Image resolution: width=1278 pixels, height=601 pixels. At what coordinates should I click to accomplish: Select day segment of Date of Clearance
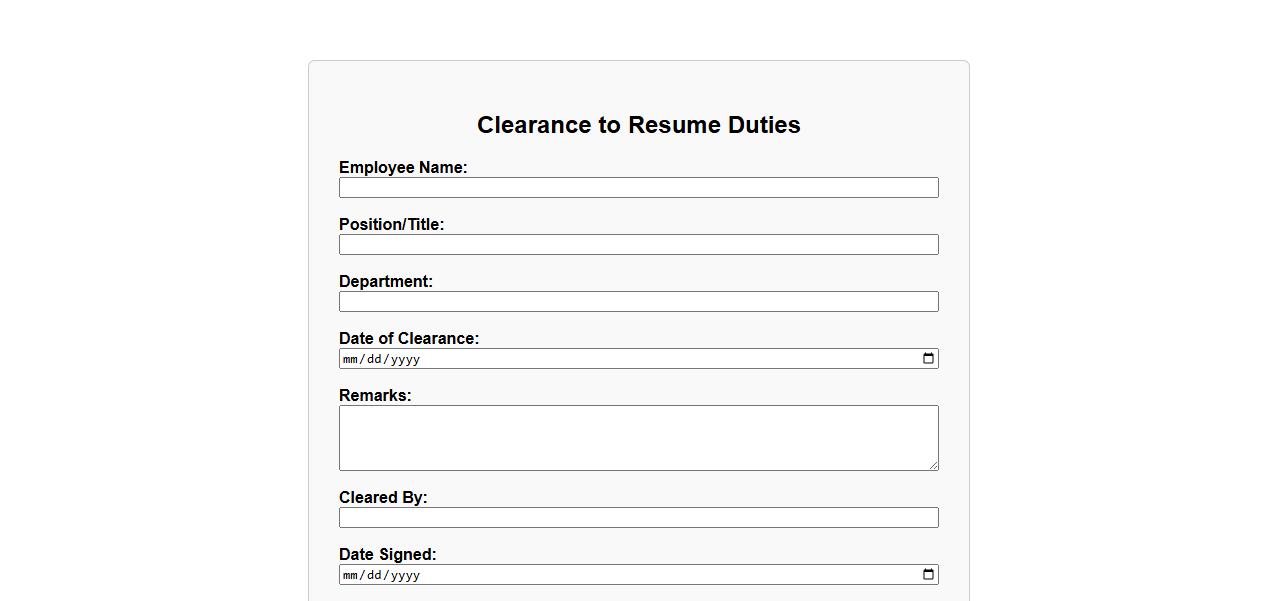pyautogui.click(x=374, y=359)
